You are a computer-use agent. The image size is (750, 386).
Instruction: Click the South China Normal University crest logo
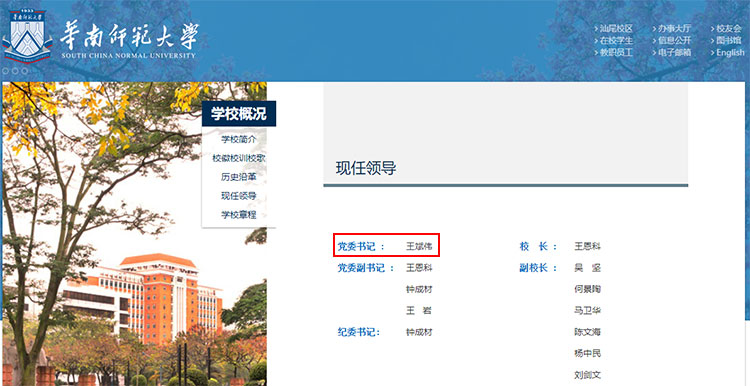[27, 36]
